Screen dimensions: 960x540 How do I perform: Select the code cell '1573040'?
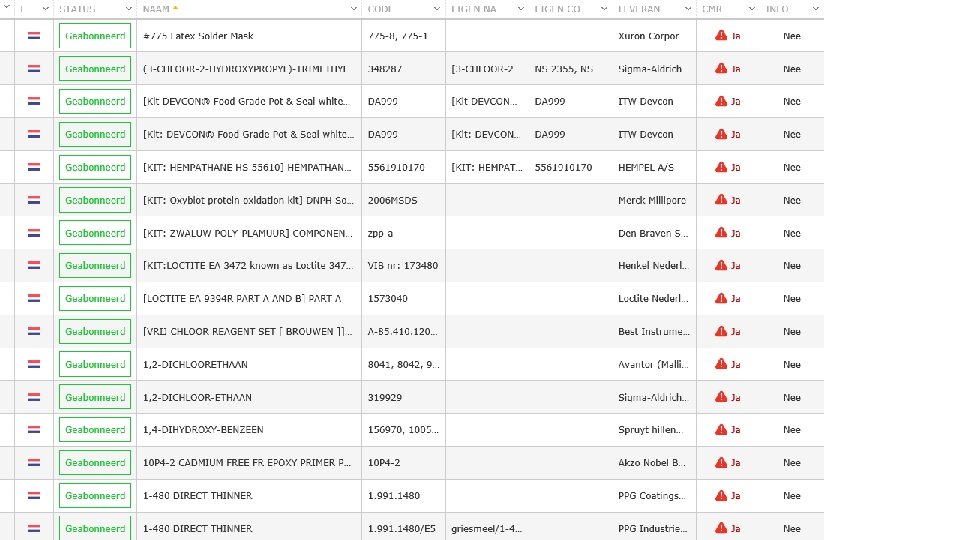pyautogui.click(x=388, y=299)
